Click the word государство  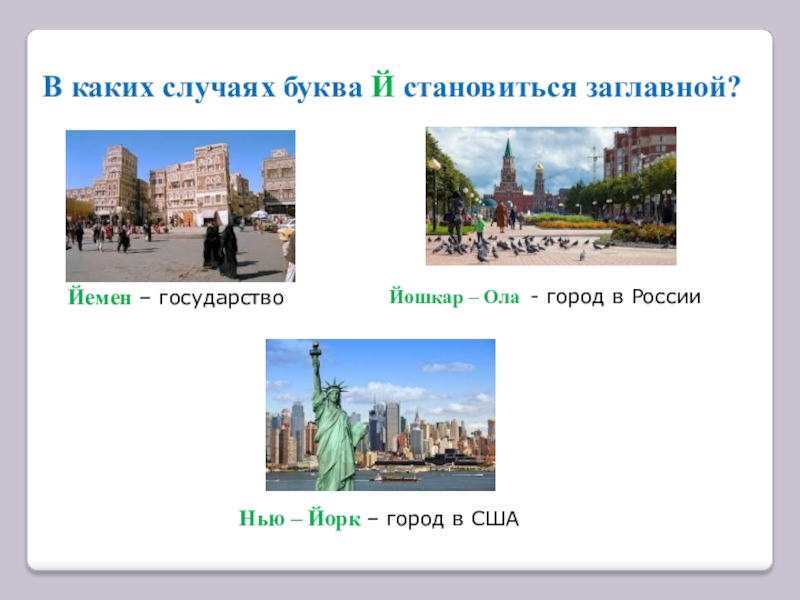point(221,298)
